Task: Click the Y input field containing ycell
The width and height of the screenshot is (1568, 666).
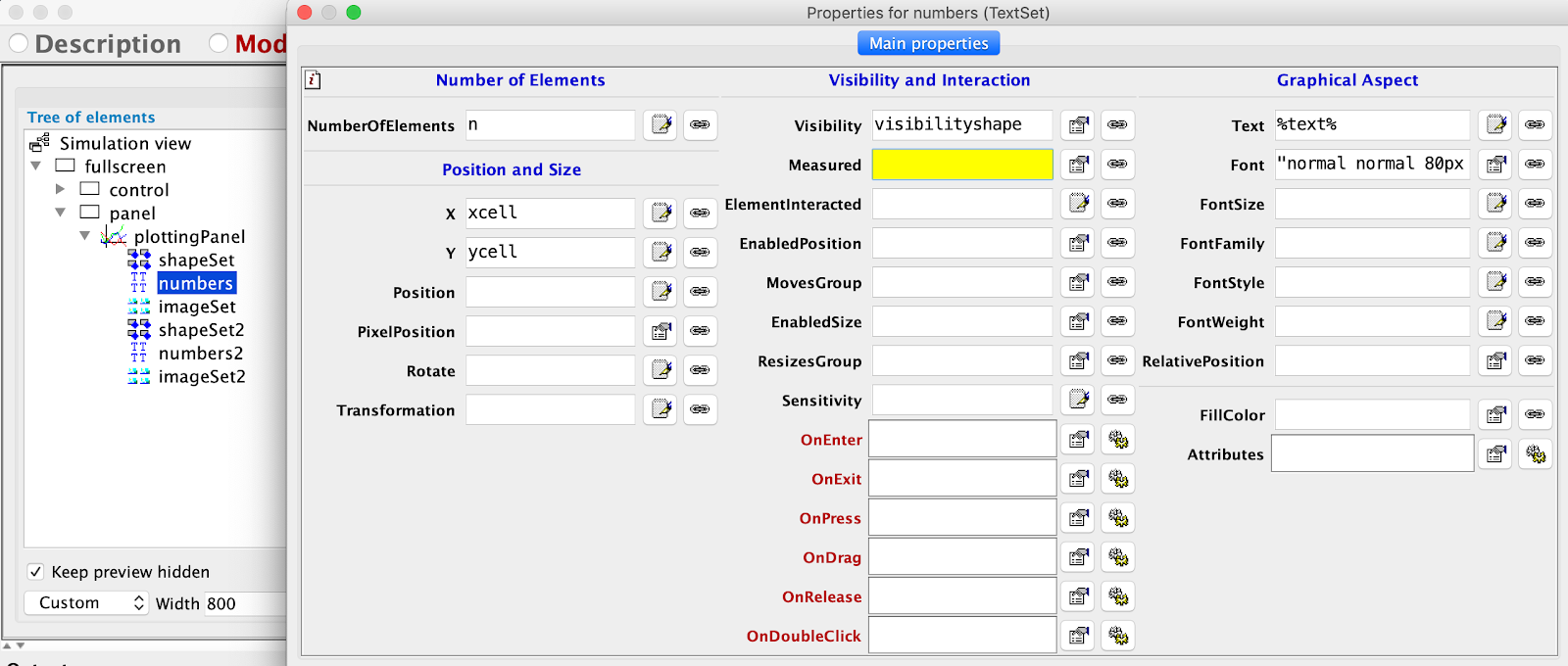Action: [550, 252]
